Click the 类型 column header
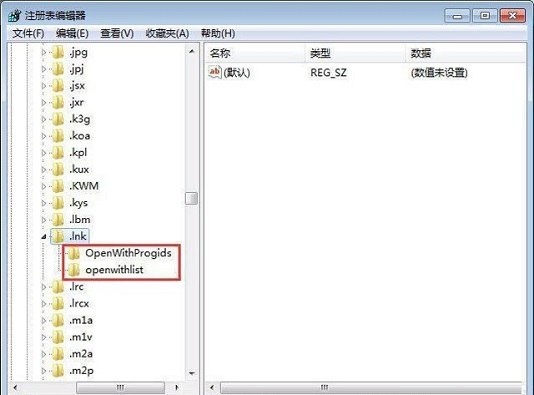The height and width of the screenshot is (395, 534). 355,53
